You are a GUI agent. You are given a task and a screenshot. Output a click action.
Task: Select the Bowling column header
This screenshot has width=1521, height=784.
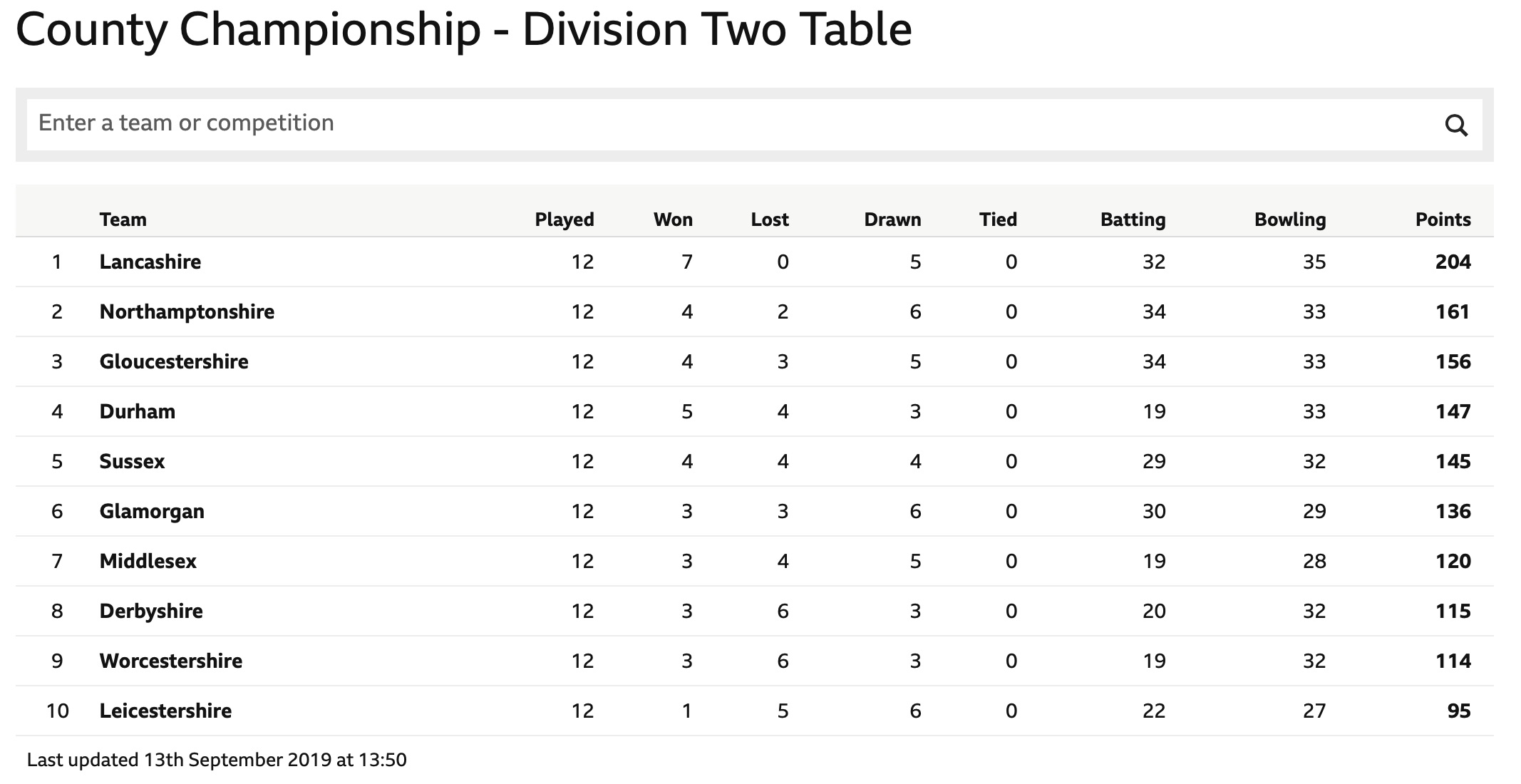1290,219
